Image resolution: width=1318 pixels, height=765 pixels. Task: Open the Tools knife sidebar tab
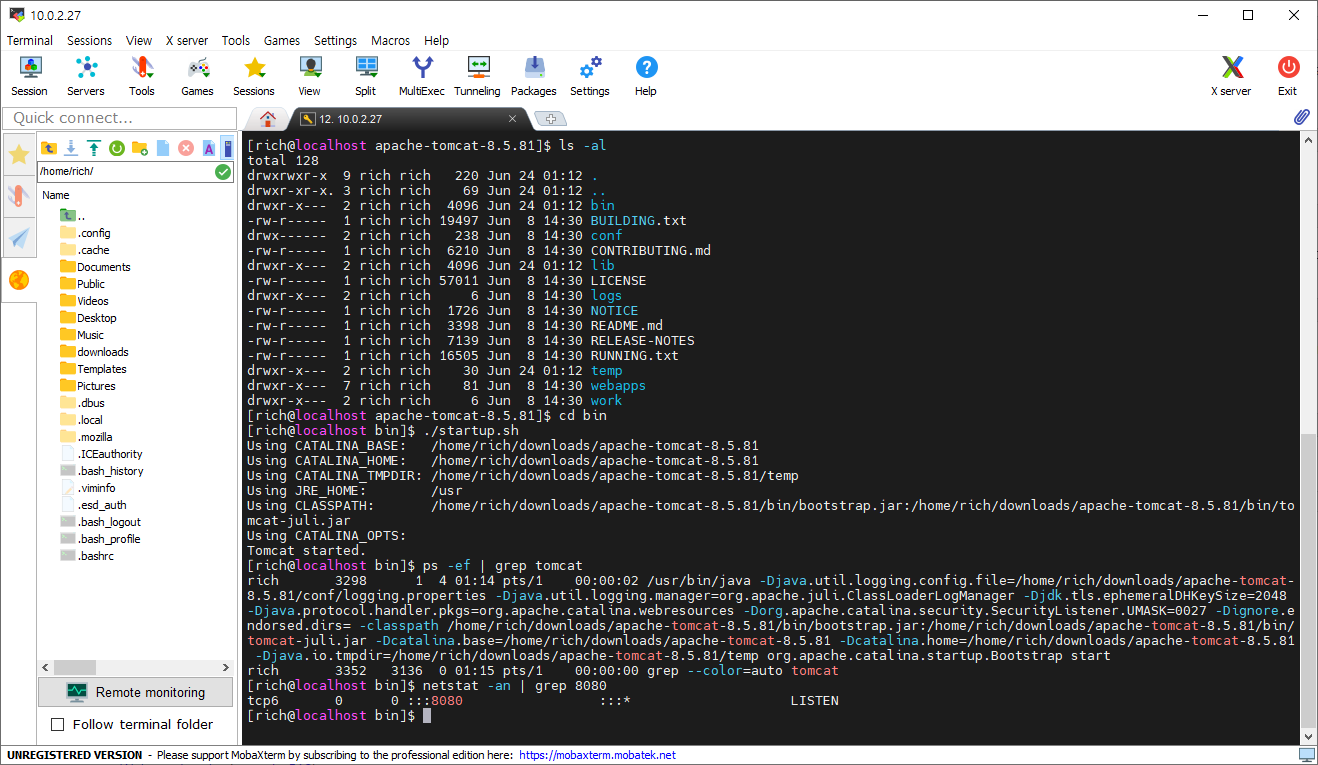click(x=19, y=195)
